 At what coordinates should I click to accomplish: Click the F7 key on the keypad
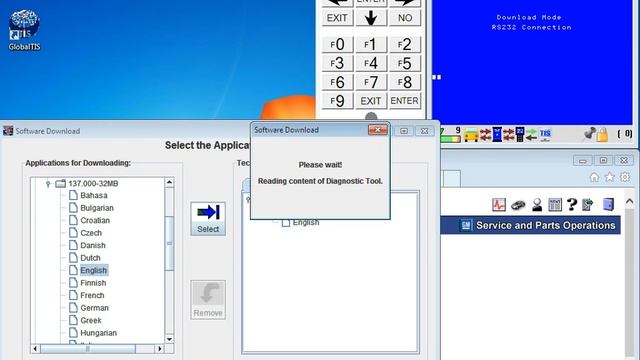click(371, 82)
